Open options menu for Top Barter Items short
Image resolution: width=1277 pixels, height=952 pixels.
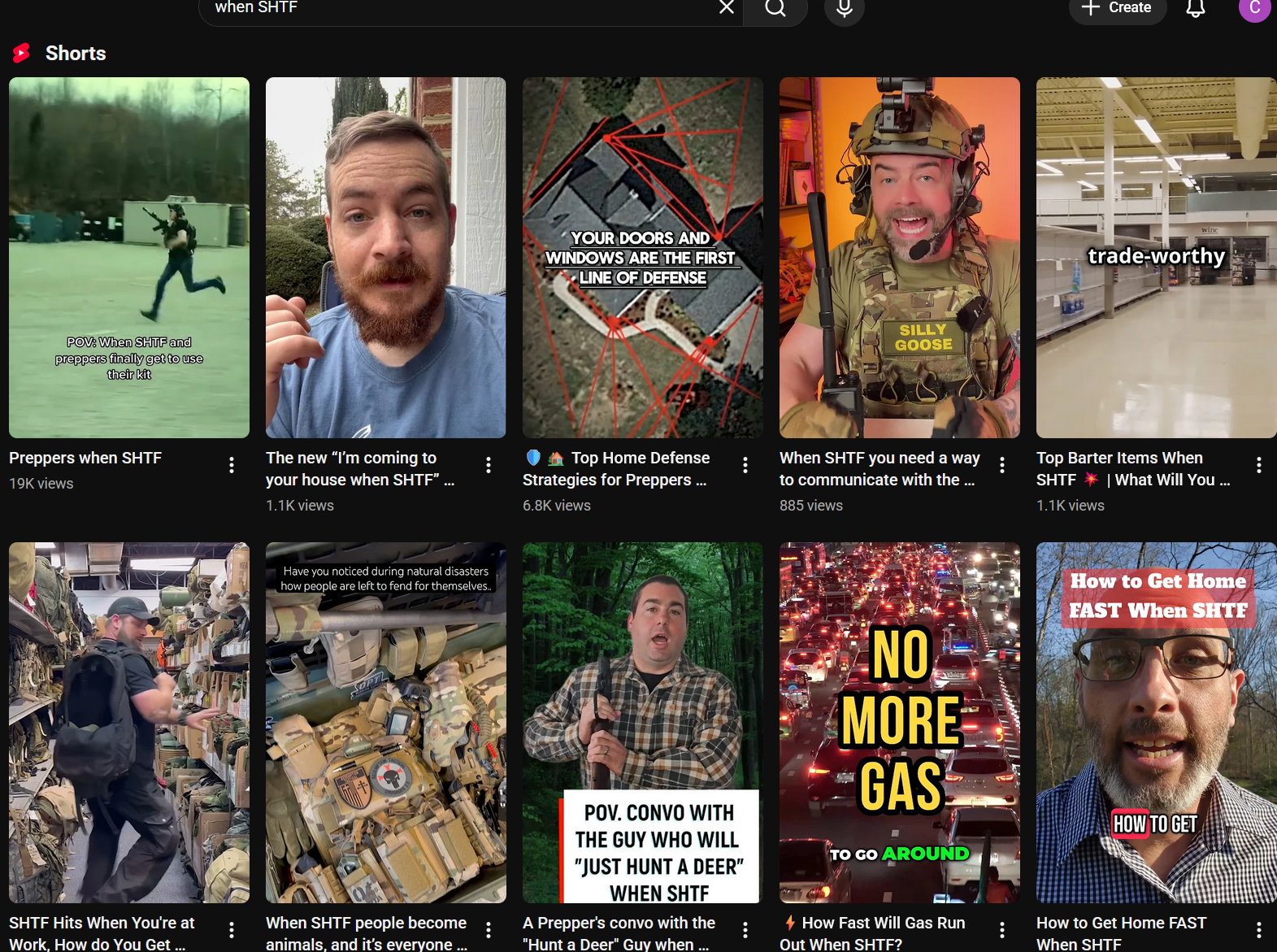pyautogui.click(x=1258, y=465)
